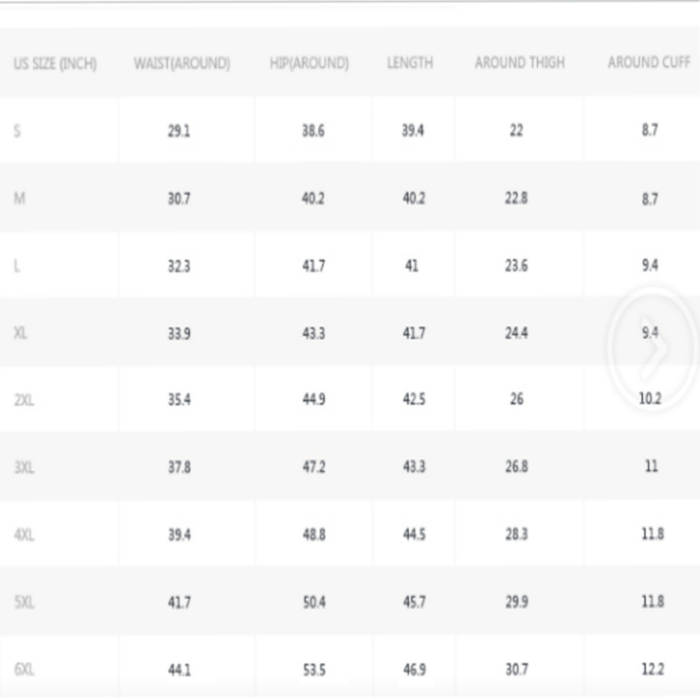
Task: Click the WAIST(AROUND) column header
Action: [x=182, y=64]
